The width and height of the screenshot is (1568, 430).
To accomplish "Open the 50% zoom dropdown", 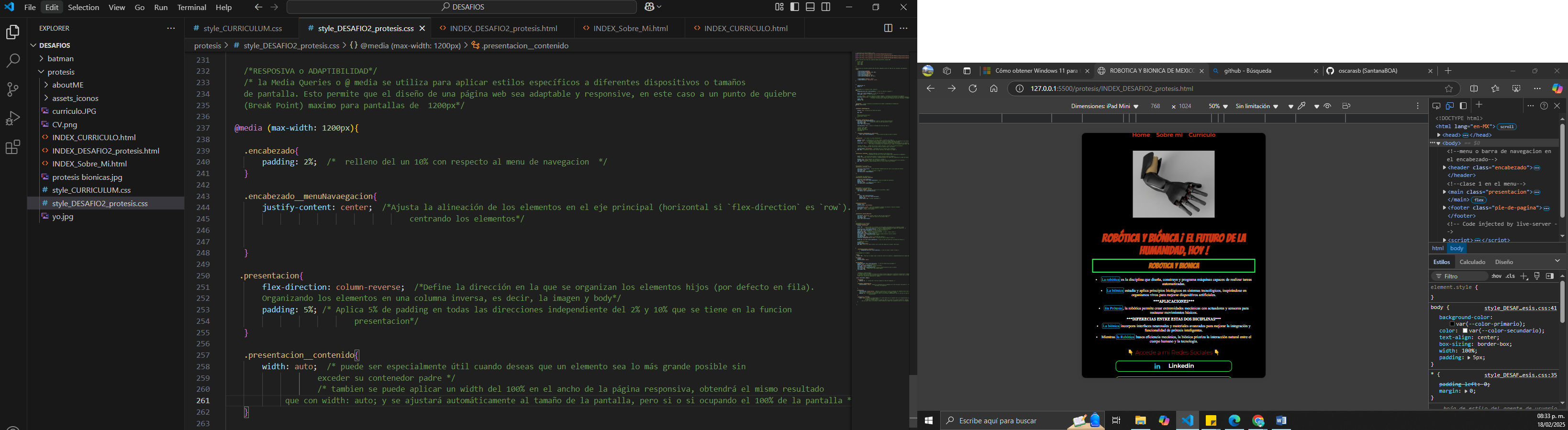I will tap(1218, 106).
